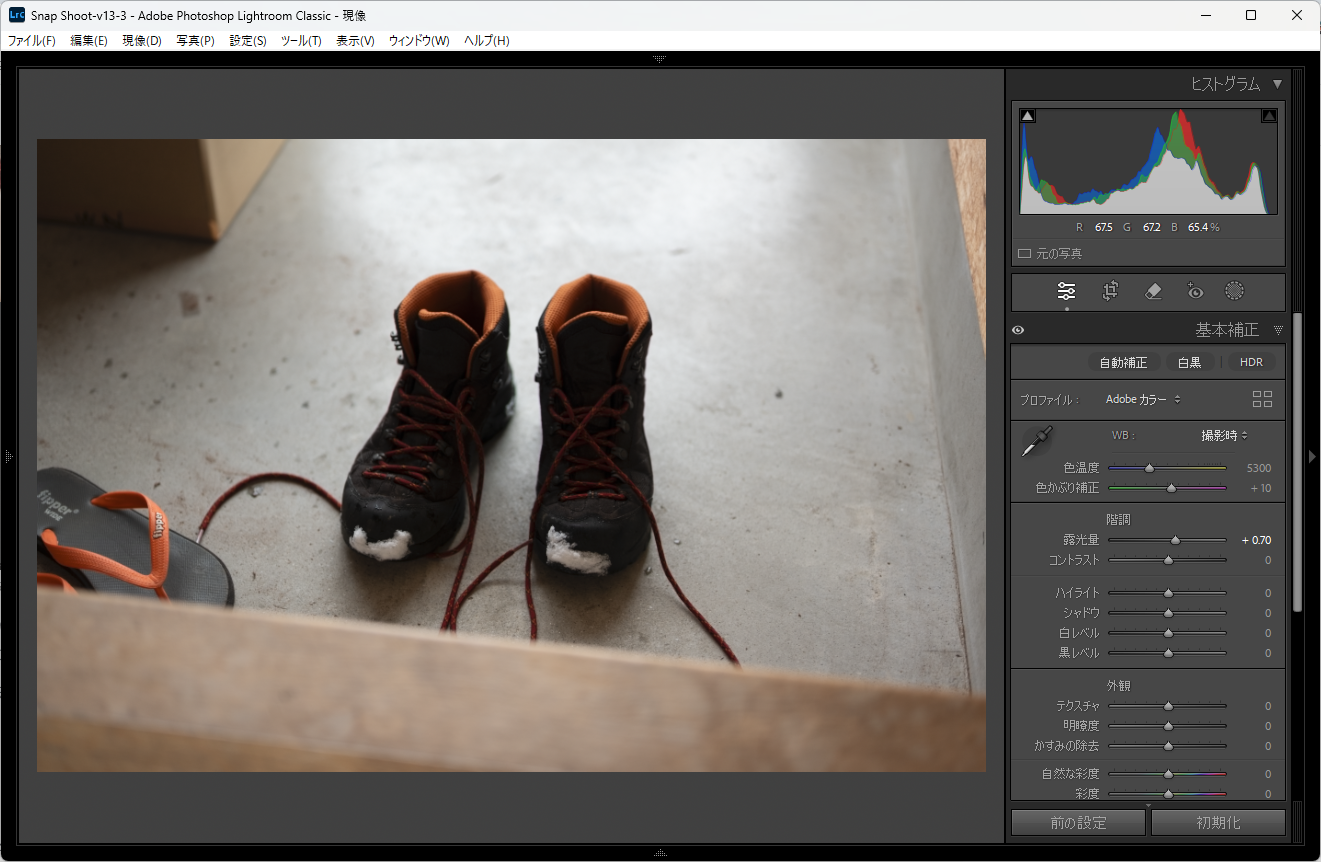Select the Healing eraser tool
This screenshot has height=862, width=1321.
tap(1152, 291)
